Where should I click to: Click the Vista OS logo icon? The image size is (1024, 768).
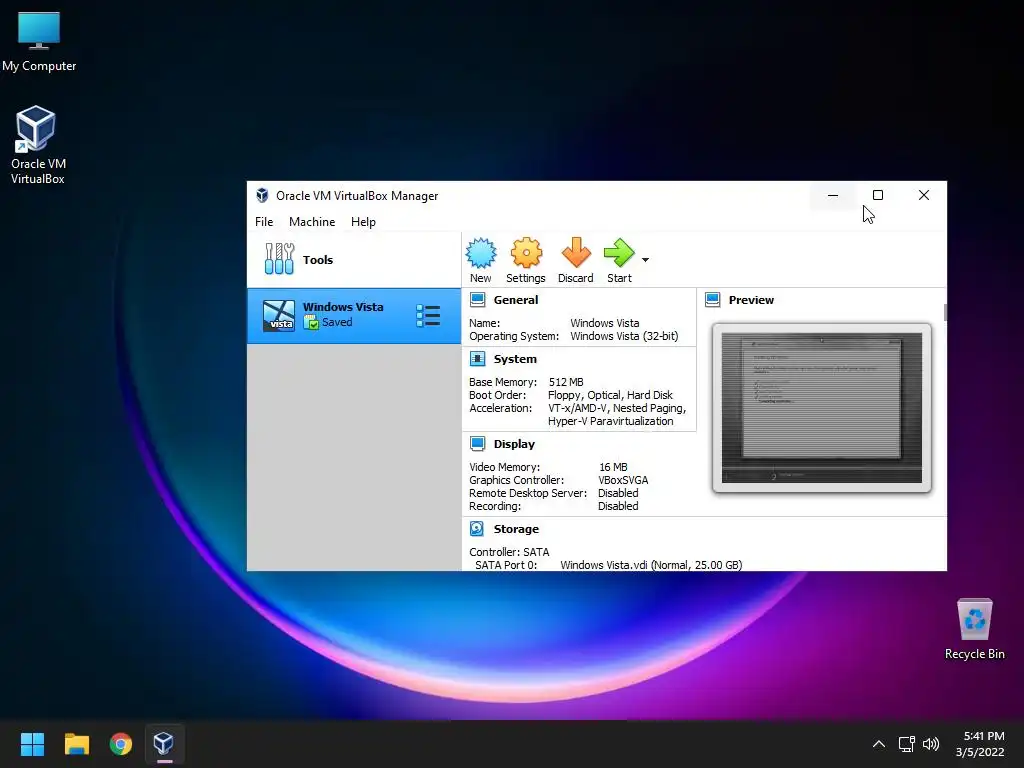(x=279, y=316)
